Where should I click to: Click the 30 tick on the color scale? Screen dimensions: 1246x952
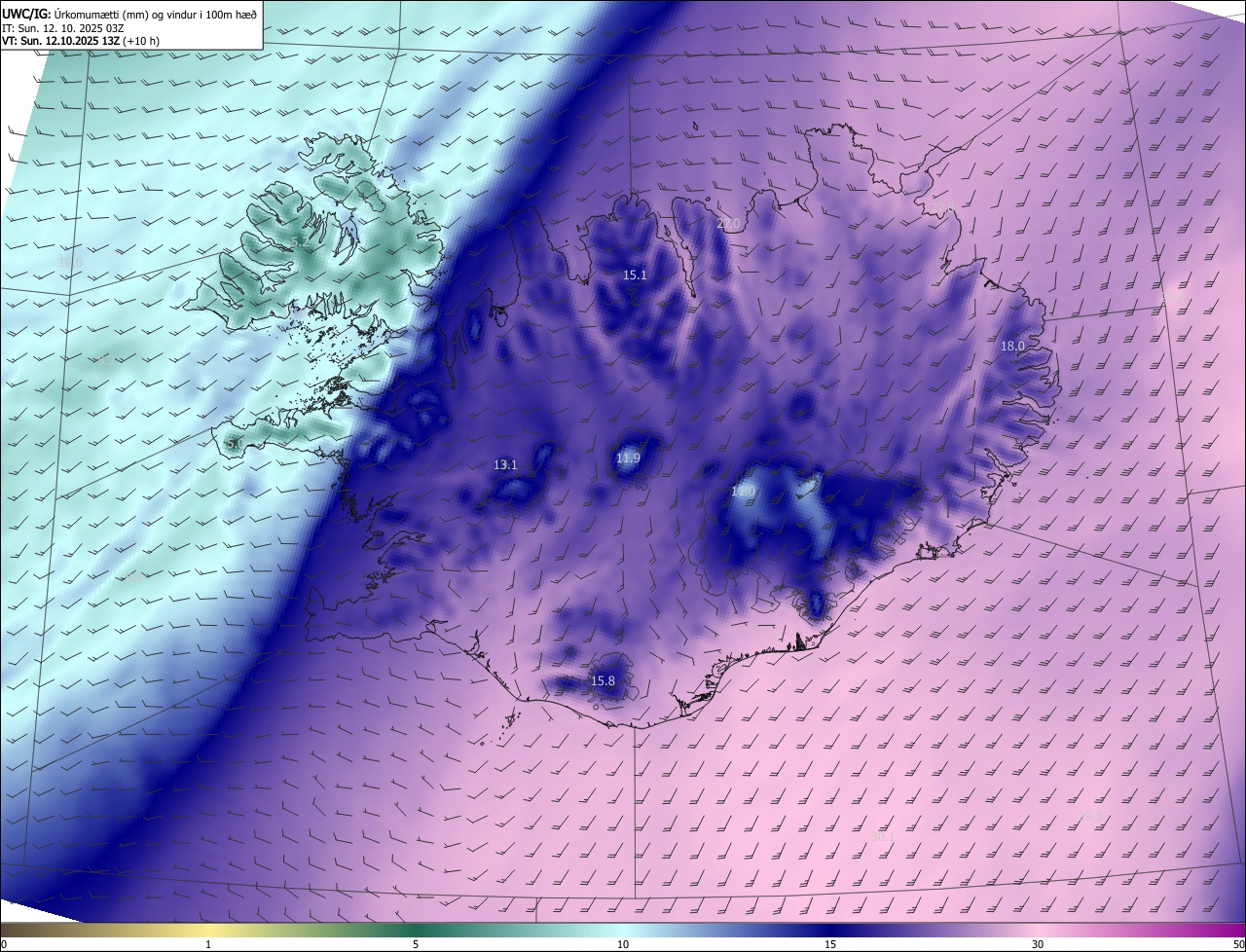[x=1038, y=944]
